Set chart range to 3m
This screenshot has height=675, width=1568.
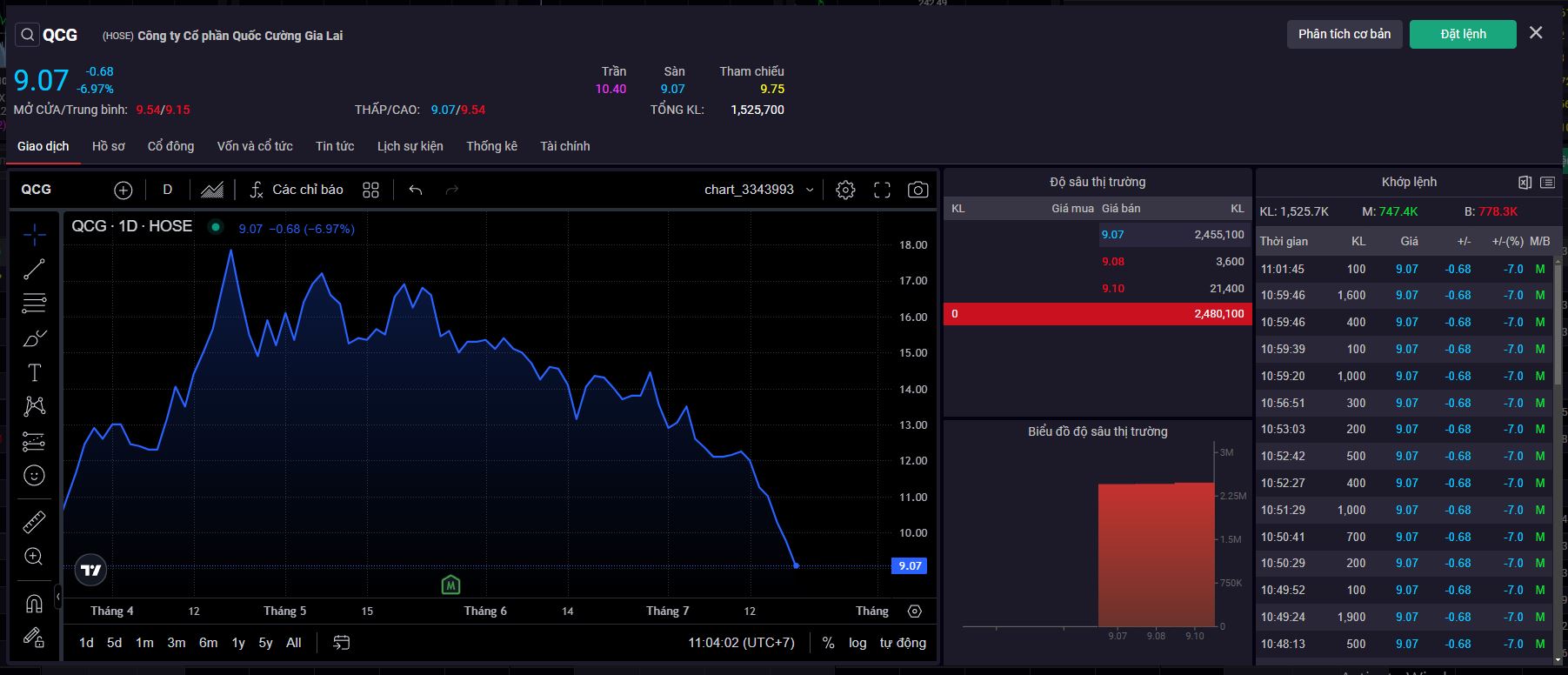(177, 643)
